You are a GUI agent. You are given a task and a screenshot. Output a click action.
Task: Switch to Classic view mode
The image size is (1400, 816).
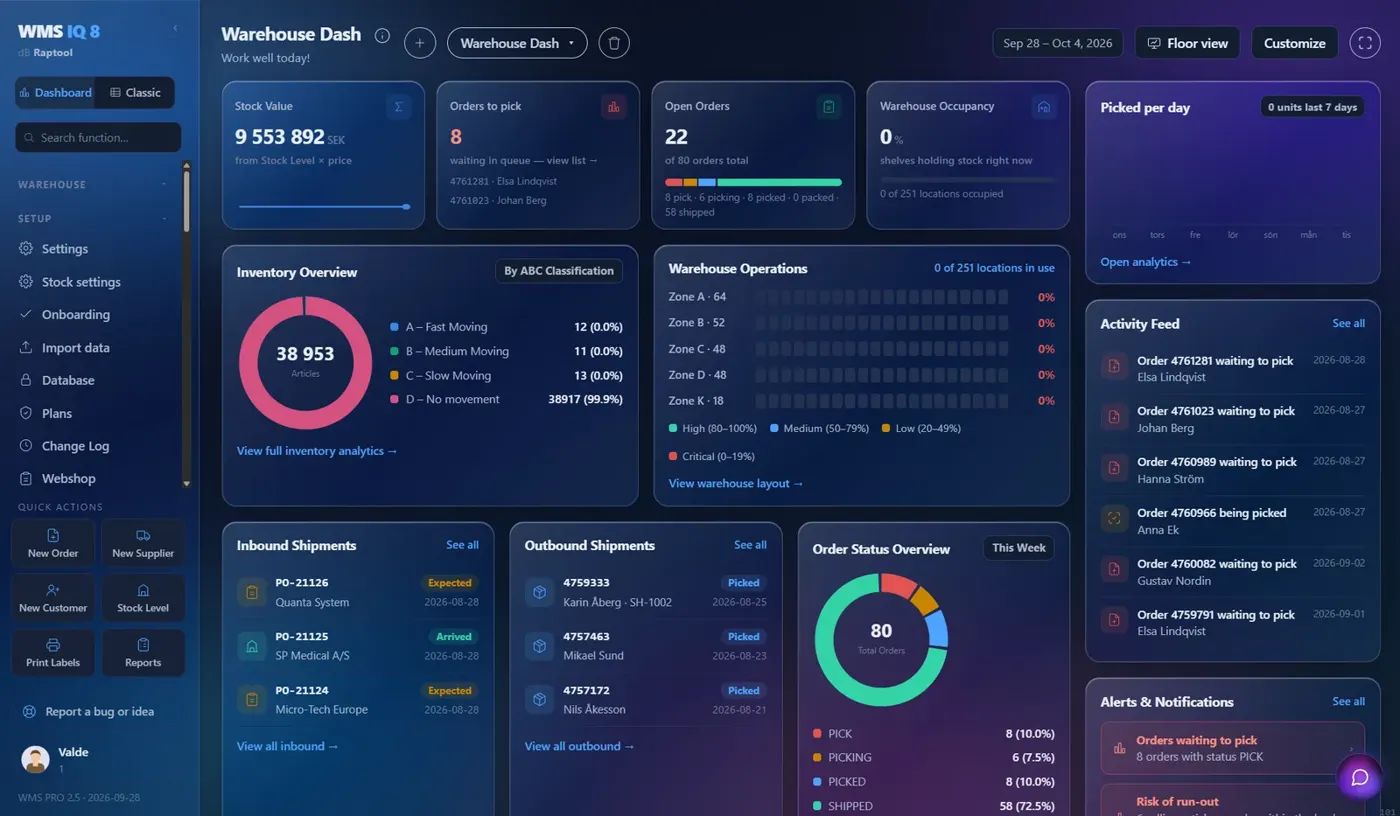[135, 93]
